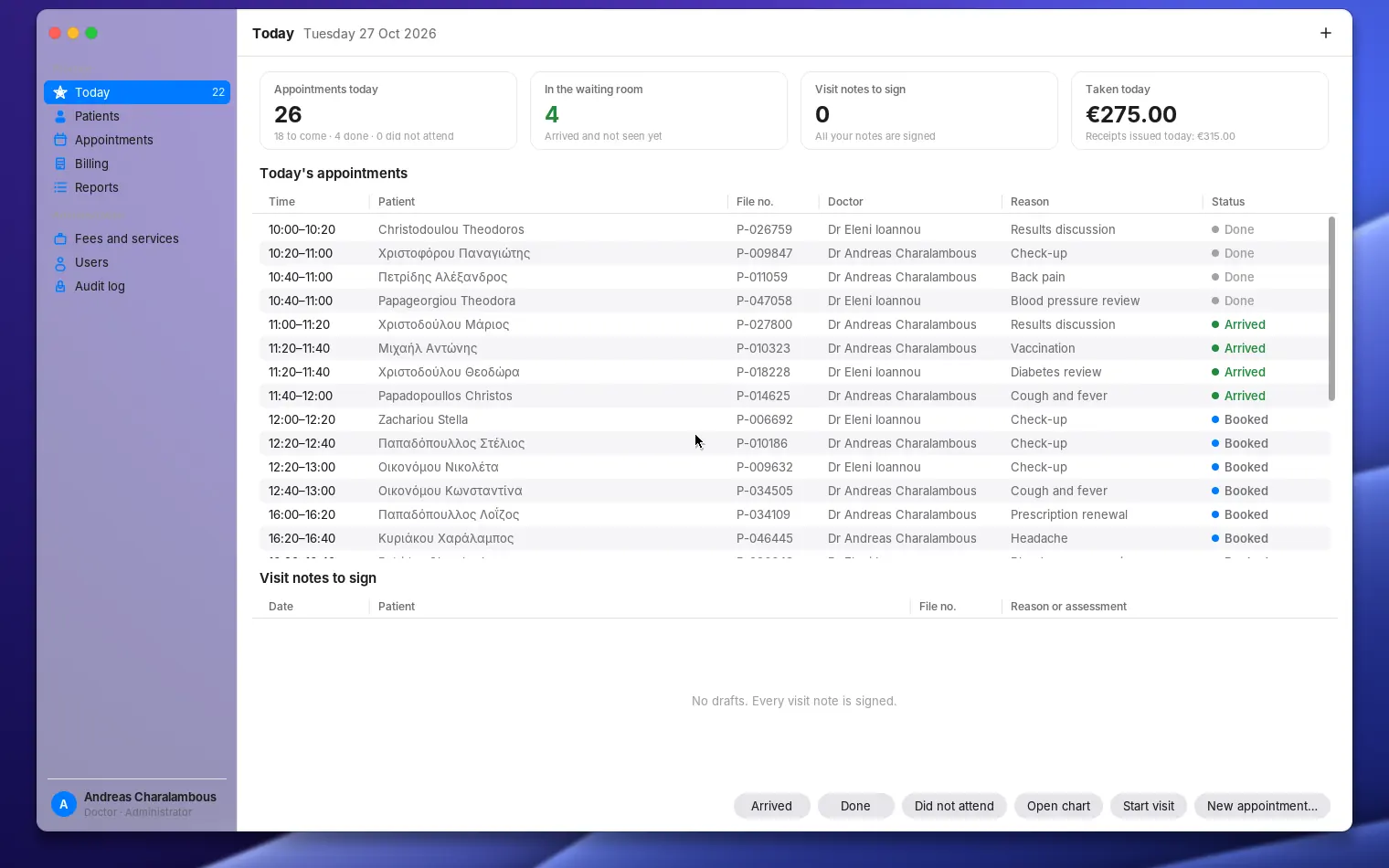Sort by the Reason column header
The width and height of the screenshot is (1389, 868).
1102,202
